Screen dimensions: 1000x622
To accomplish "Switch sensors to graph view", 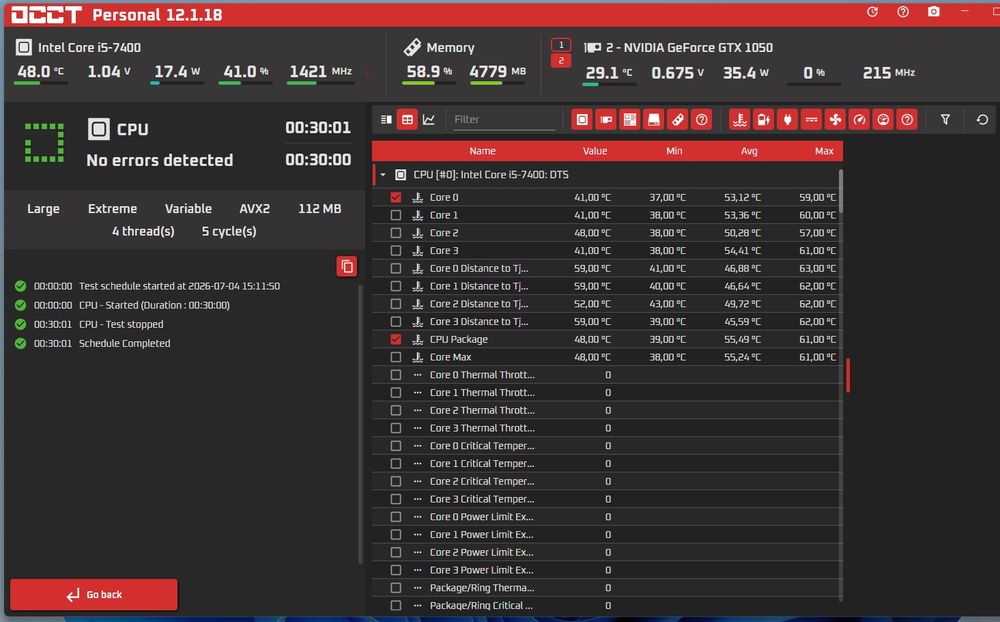I will point(429,119).
